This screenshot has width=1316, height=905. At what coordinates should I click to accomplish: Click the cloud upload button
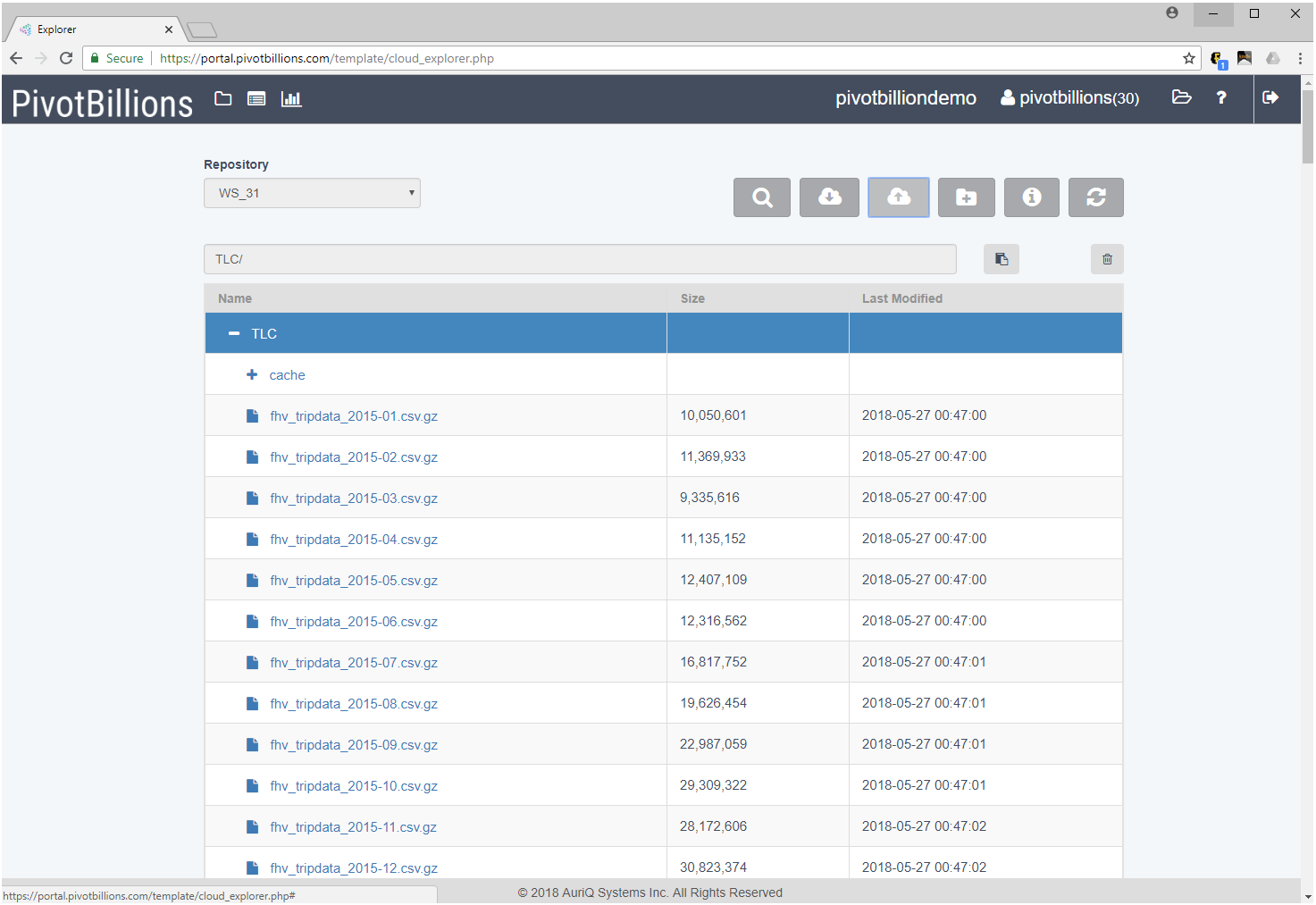(899, 197)
